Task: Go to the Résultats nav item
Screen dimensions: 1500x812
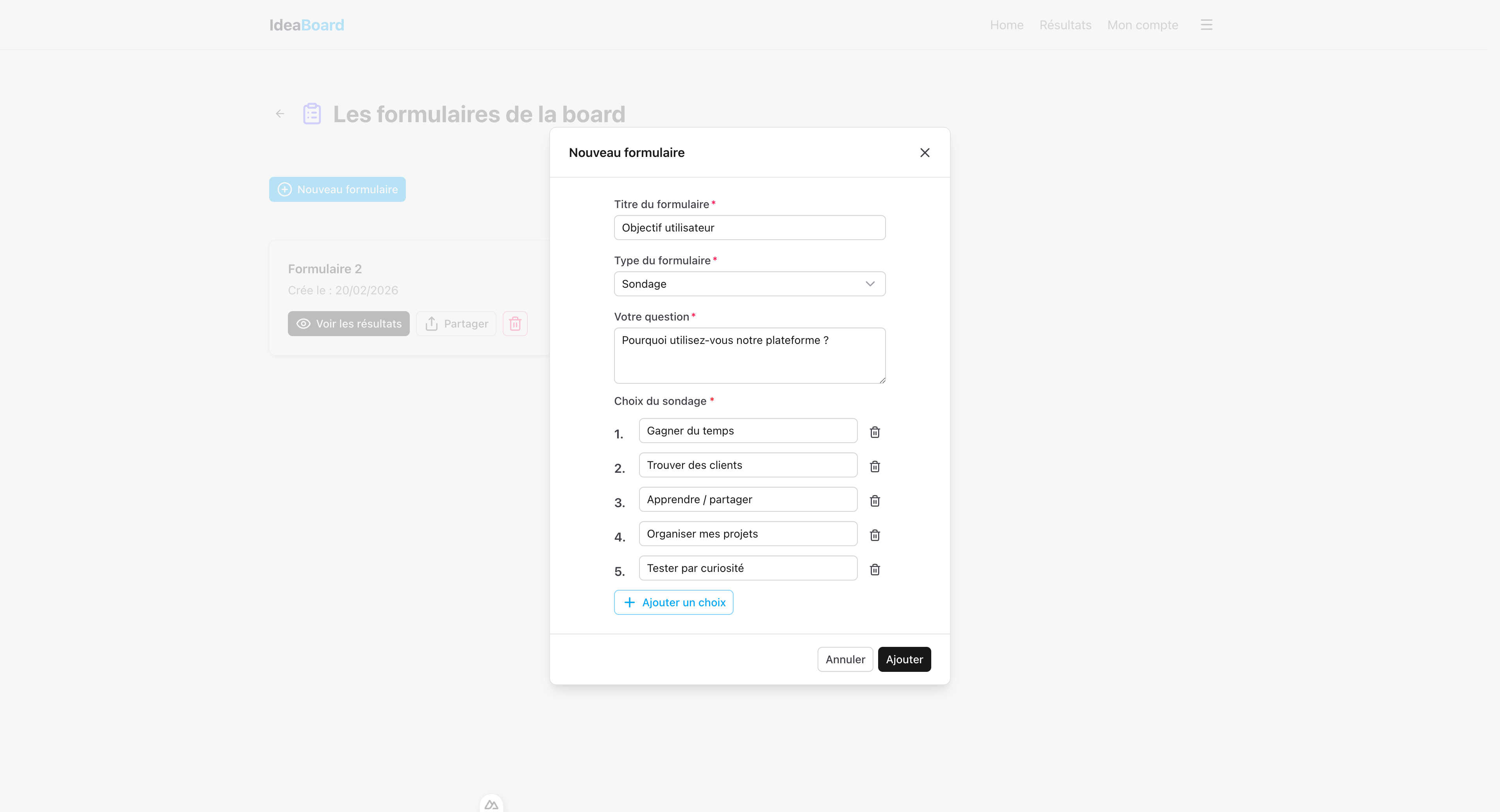Action: coord(1065,25)
